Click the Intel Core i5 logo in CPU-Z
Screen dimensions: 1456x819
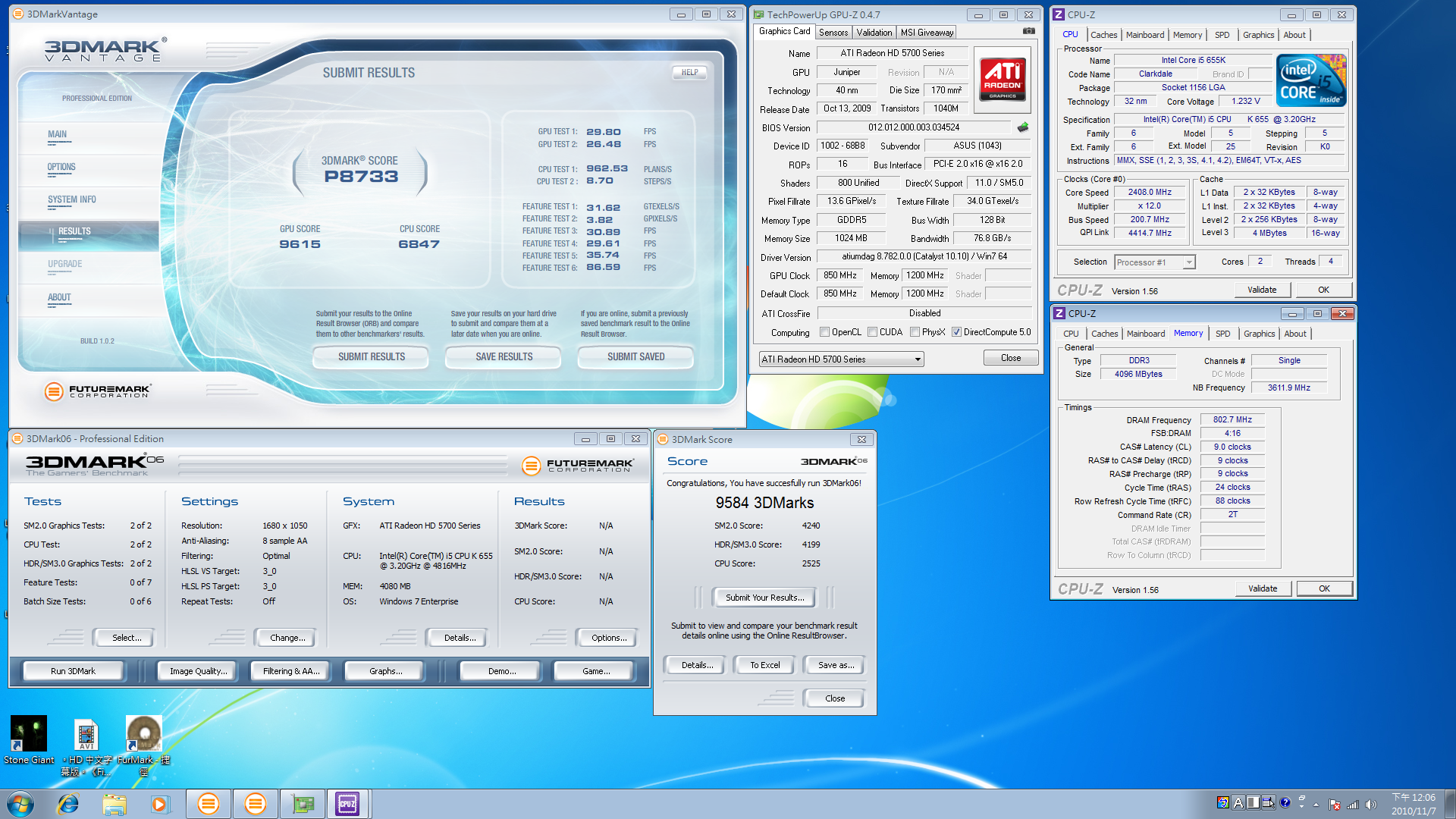click(x=1311, y=80)
